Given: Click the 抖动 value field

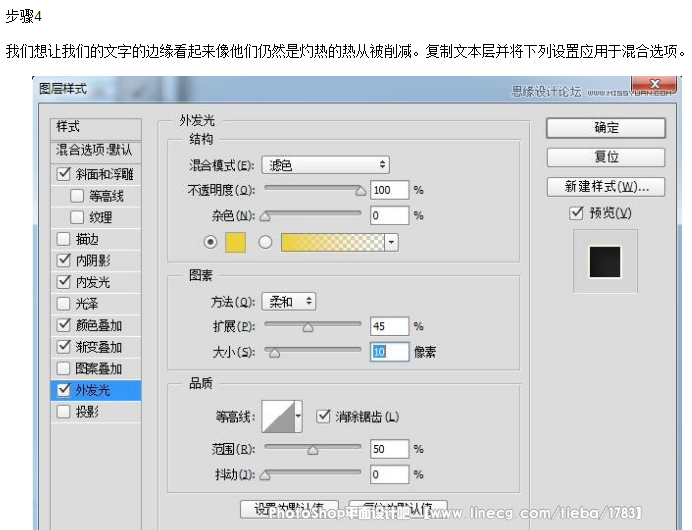Looking at the screenshot, I should point(390,474).
